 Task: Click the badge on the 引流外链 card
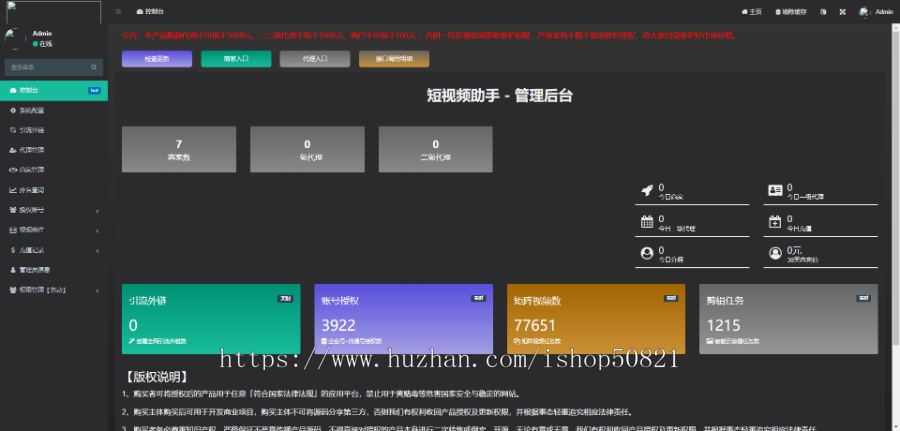(x=285, y=298)
